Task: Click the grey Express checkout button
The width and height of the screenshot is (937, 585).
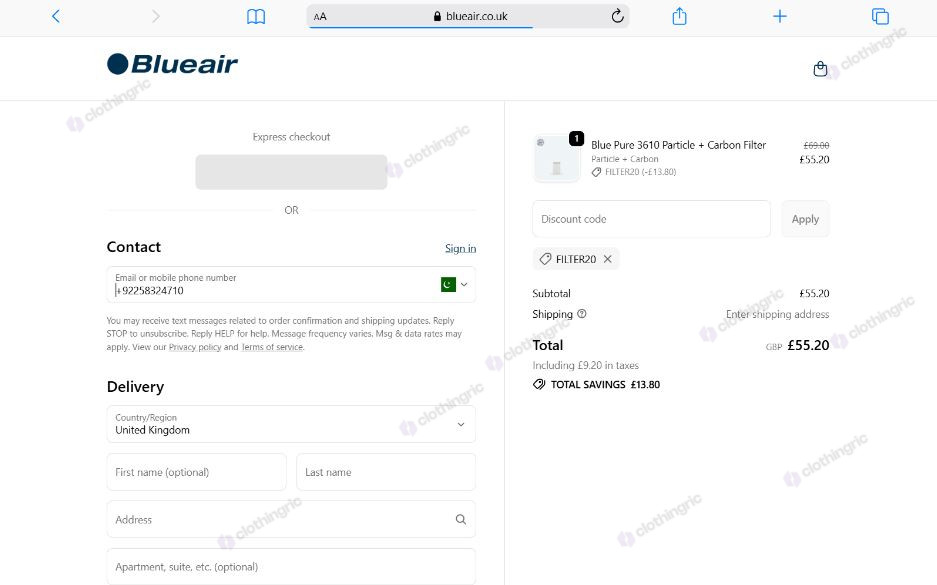Action: tap(291, 172)
